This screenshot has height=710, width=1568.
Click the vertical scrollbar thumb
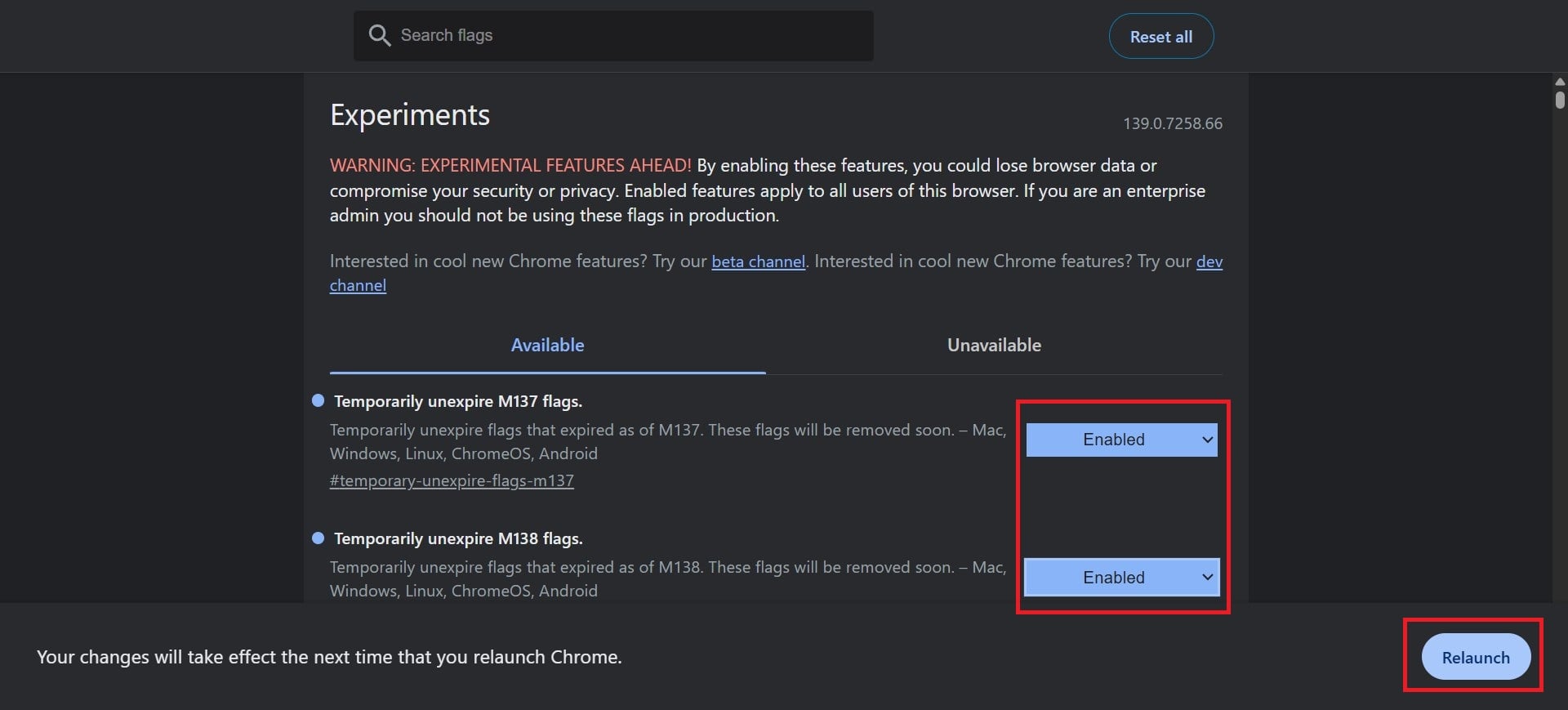[x=1560, y=100]
